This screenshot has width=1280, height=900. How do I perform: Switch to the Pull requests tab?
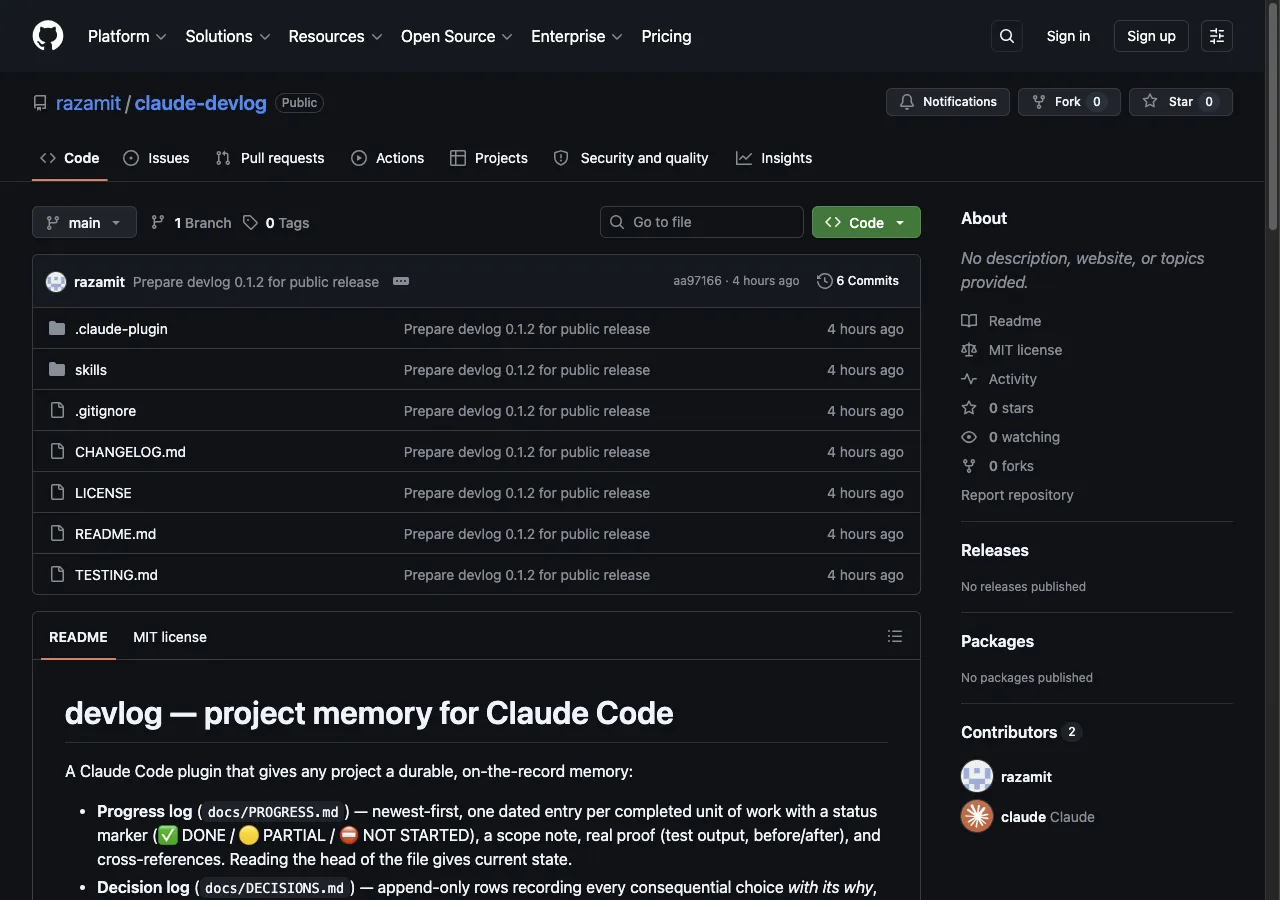(x=270, y=158)
